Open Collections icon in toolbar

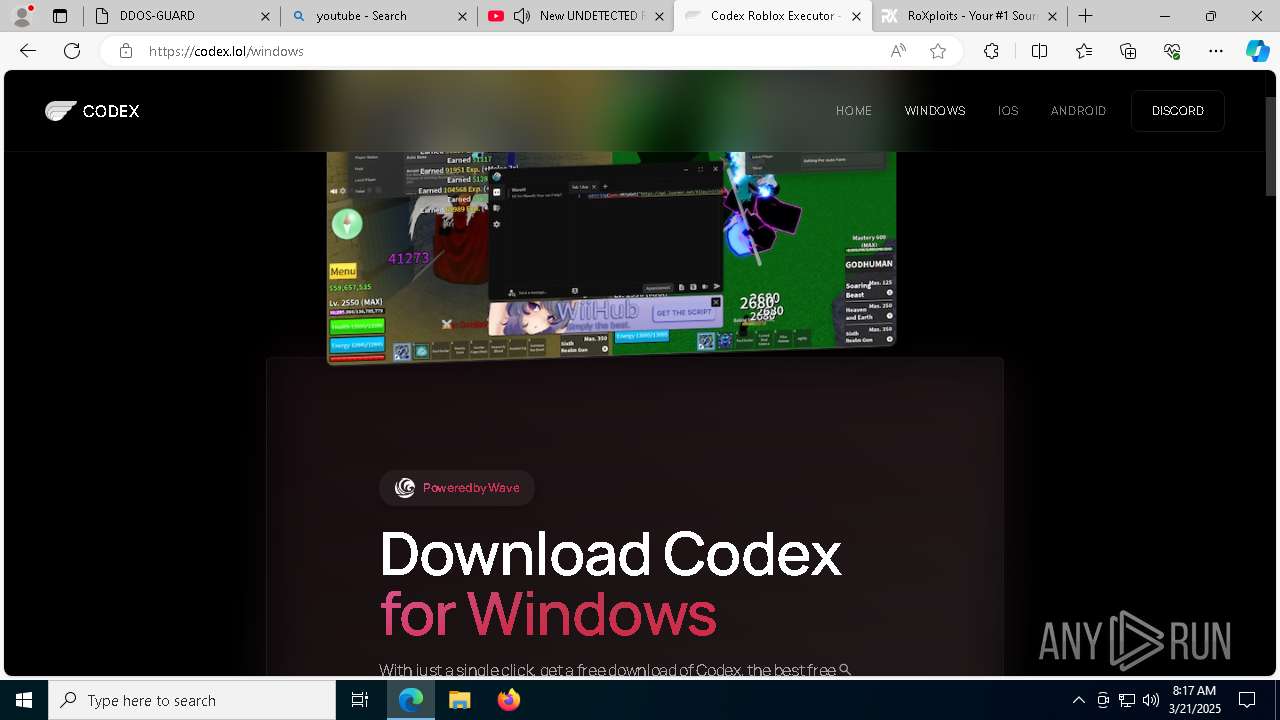[x=1128, y=51]
